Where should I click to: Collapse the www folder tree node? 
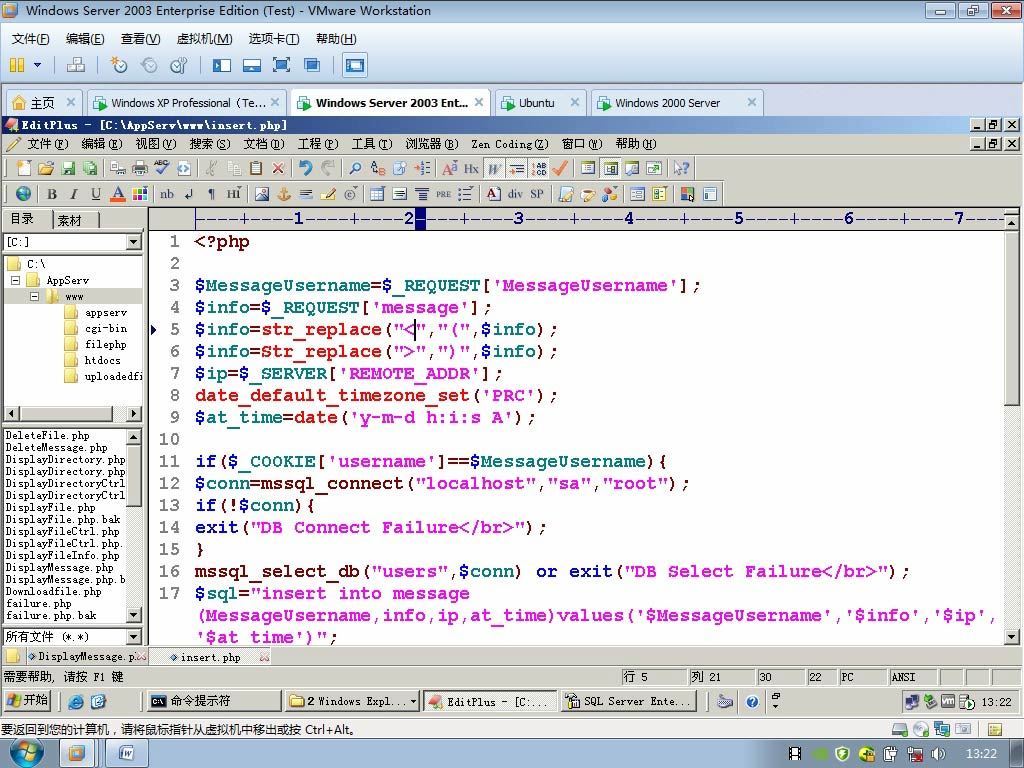(x=35, y=296)
